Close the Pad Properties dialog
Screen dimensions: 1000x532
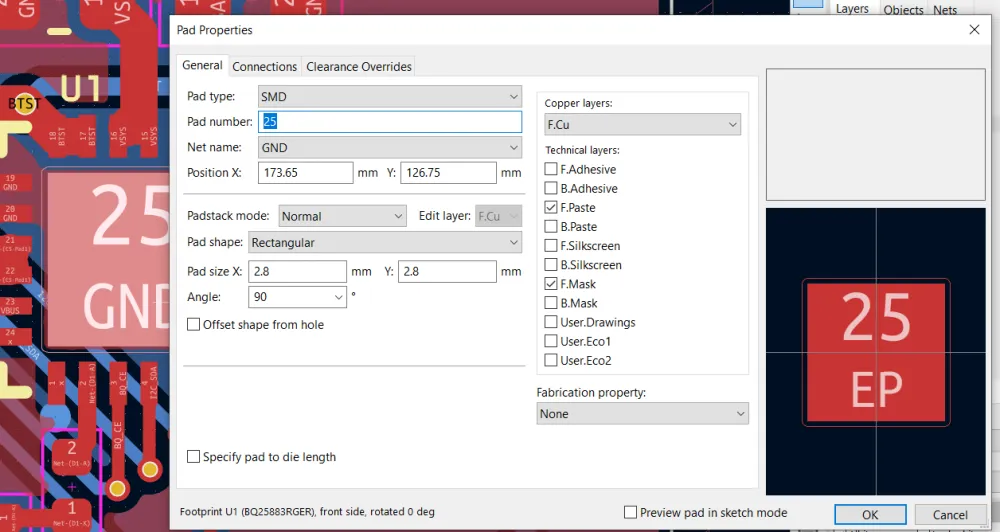pyautogui.click(x=974, y=30)
